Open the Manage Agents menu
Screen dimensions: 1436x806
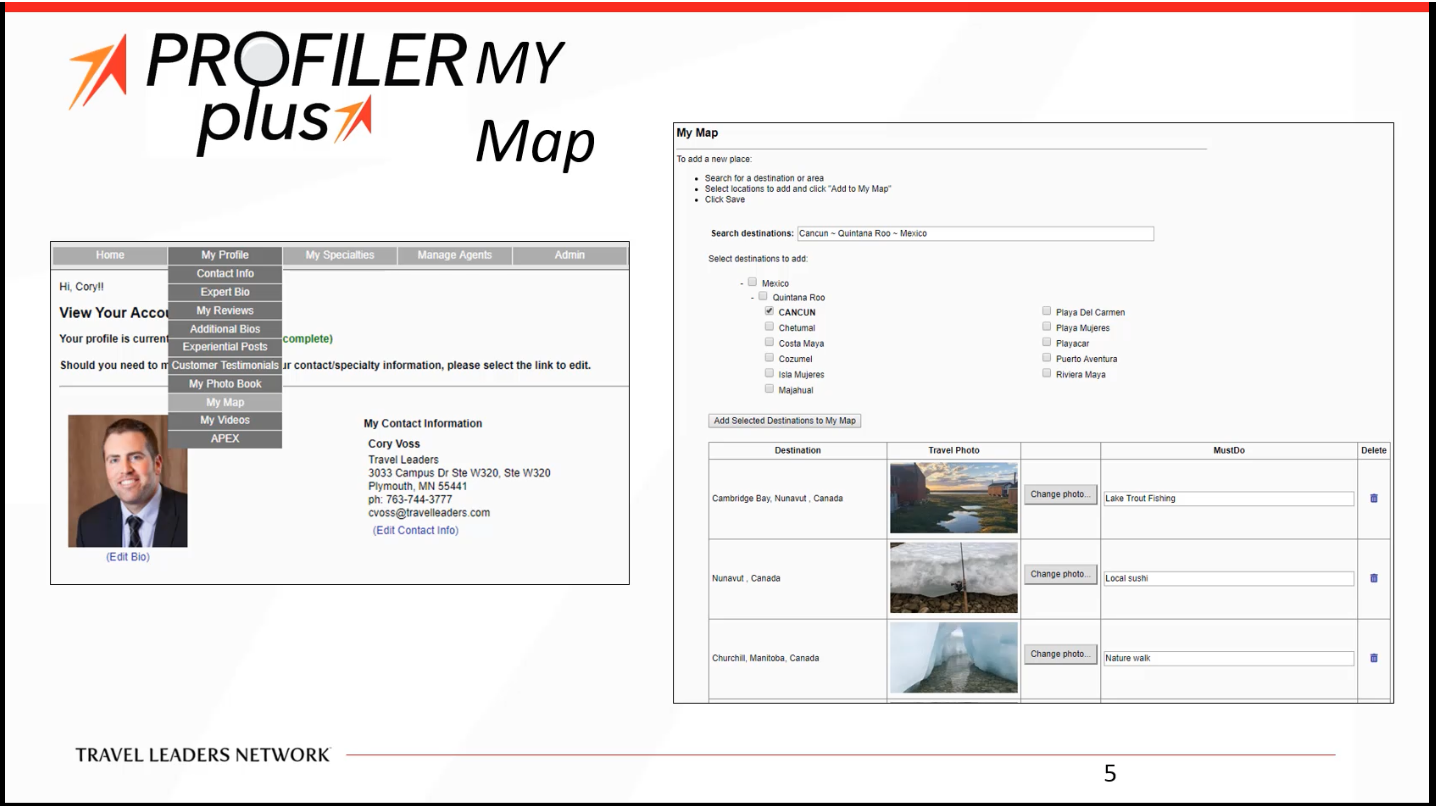pyautogui.click(x=455, y=255)
